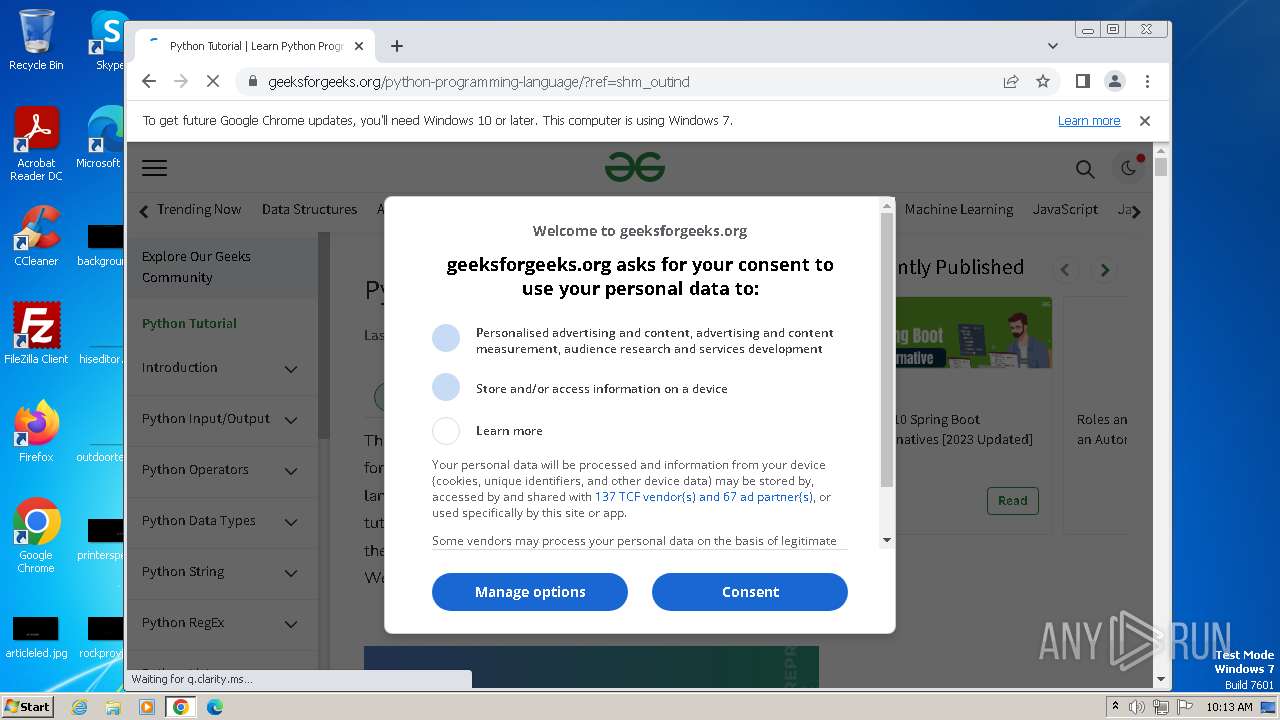Click the taskbar clock 10:13 AM

tap(1230, 707)
